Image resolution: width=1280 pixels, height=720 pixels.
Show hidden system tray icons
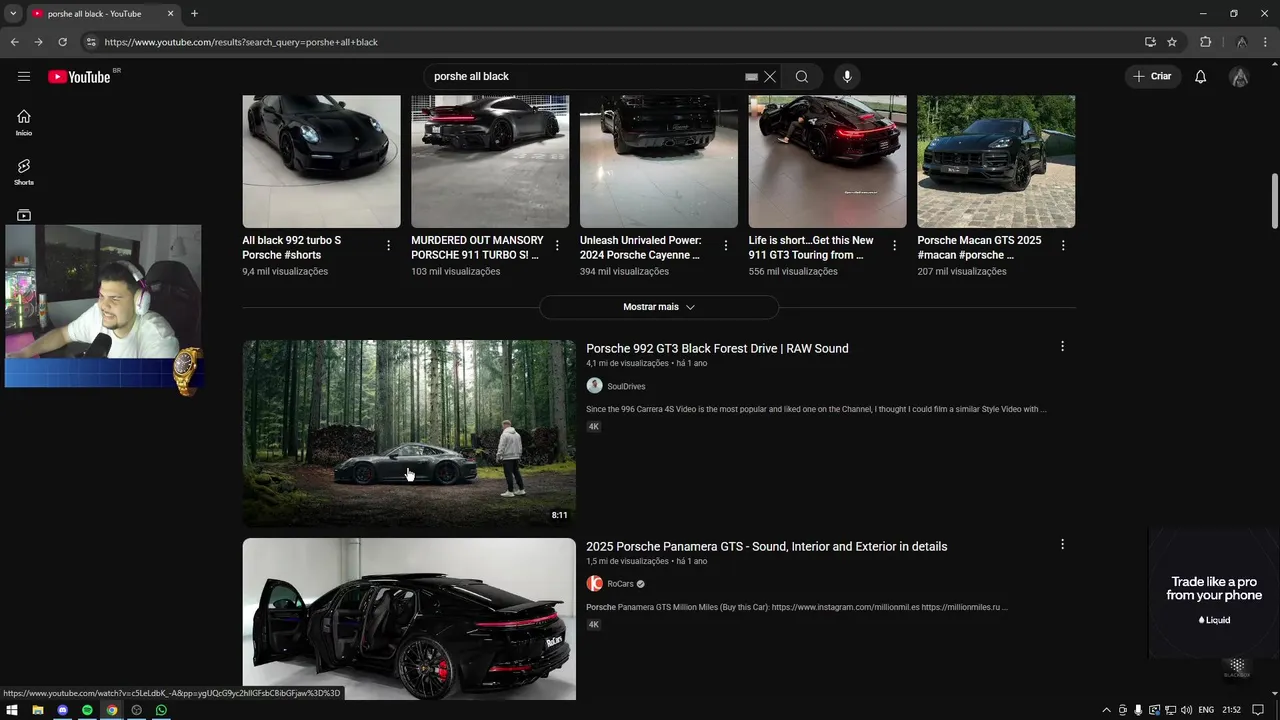pos(1106,710)
